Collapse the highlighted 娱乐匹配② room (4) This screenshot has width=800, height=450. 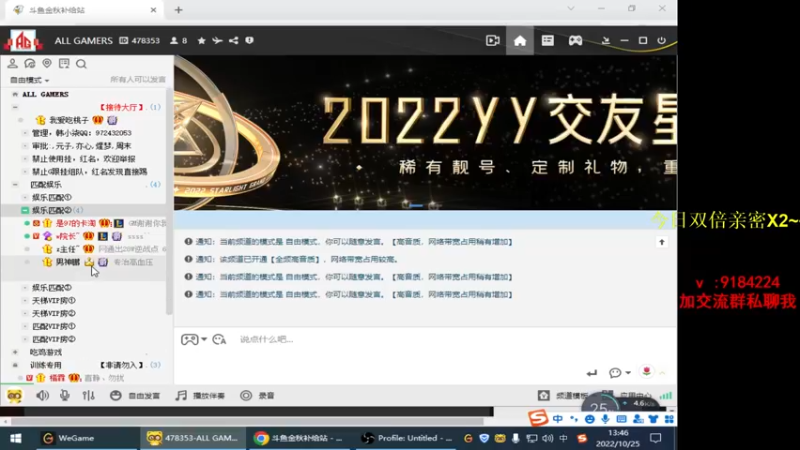[24, 210]
